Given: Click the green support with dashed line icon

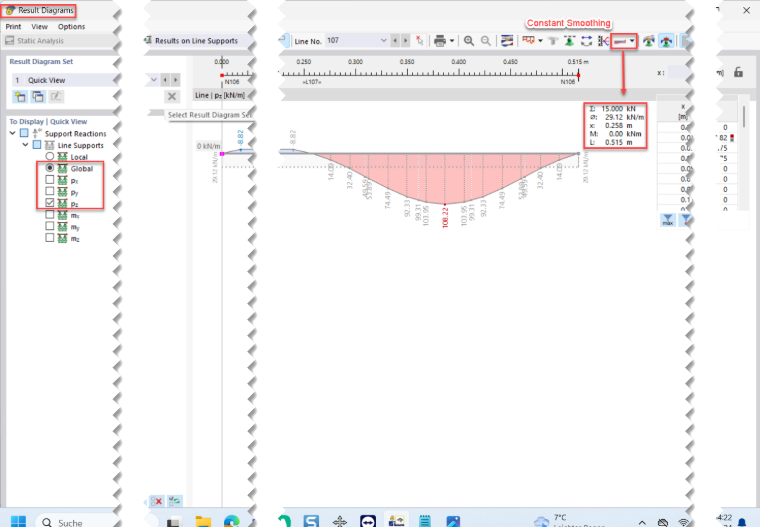Looking at the screenshot, I should point(570,41).
